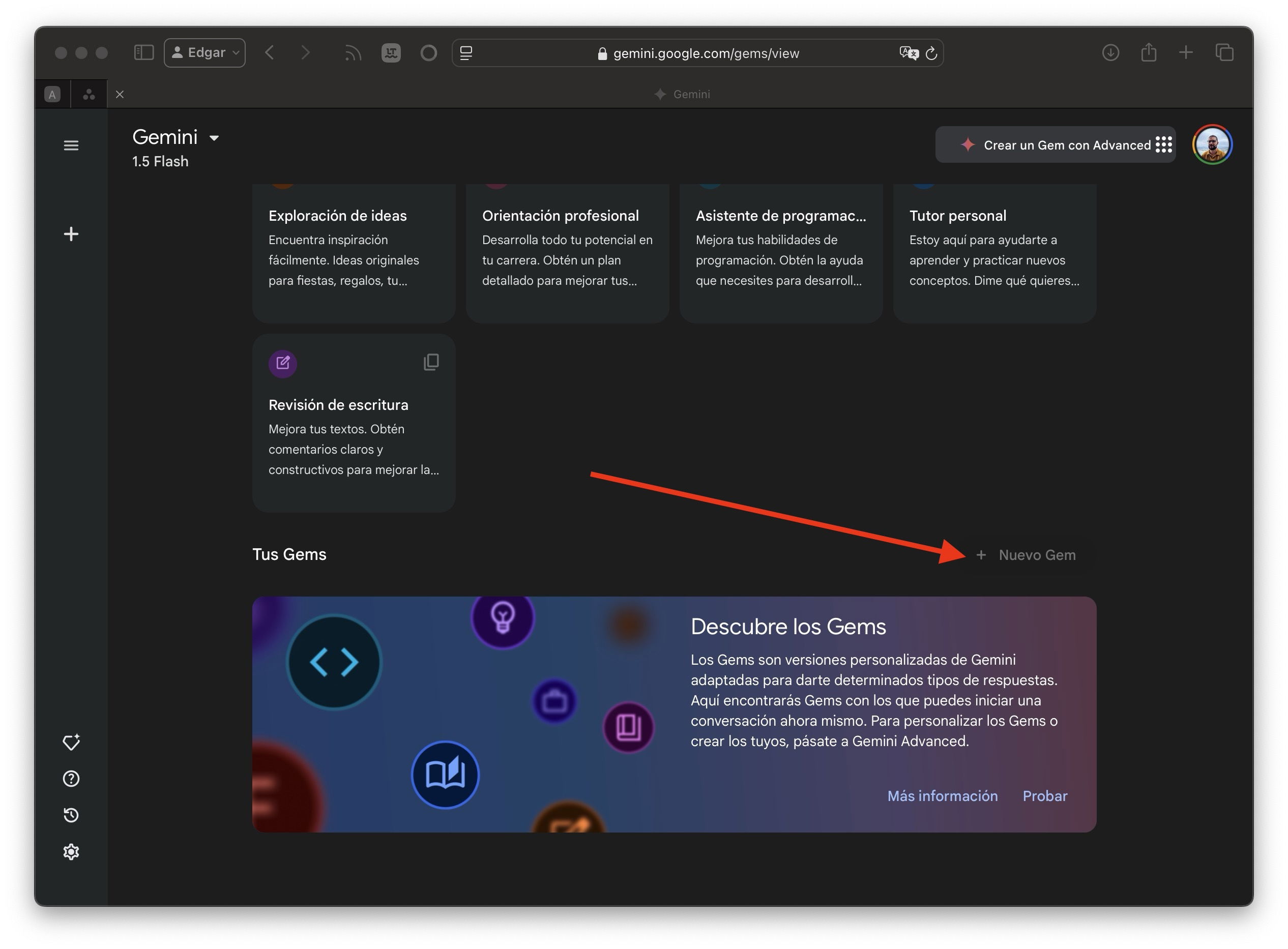Show Safari tab overview icon
Viewport: 1288px width, 949px height.
[1224, 53]
